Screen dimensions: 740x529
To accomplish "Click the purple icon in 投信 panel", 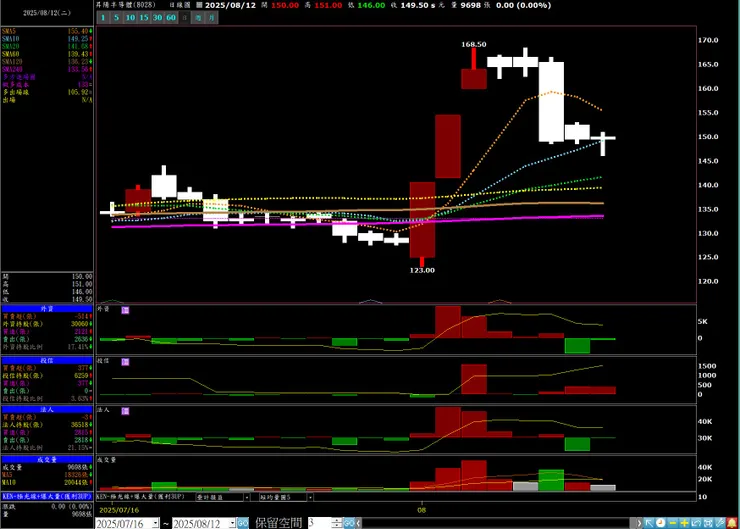I will pyautogui.click(x=125, y=362).
